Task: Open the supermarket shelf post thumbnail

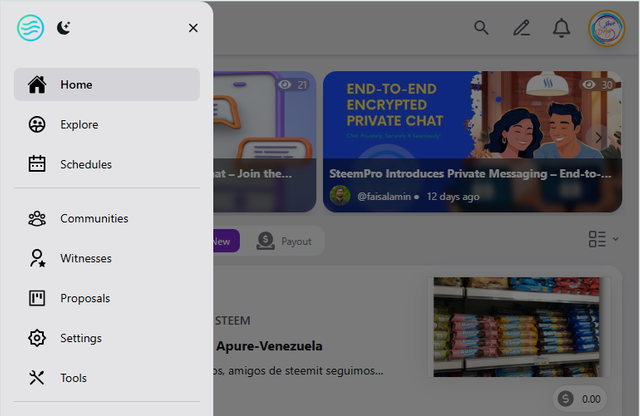Action: point(516,327)
